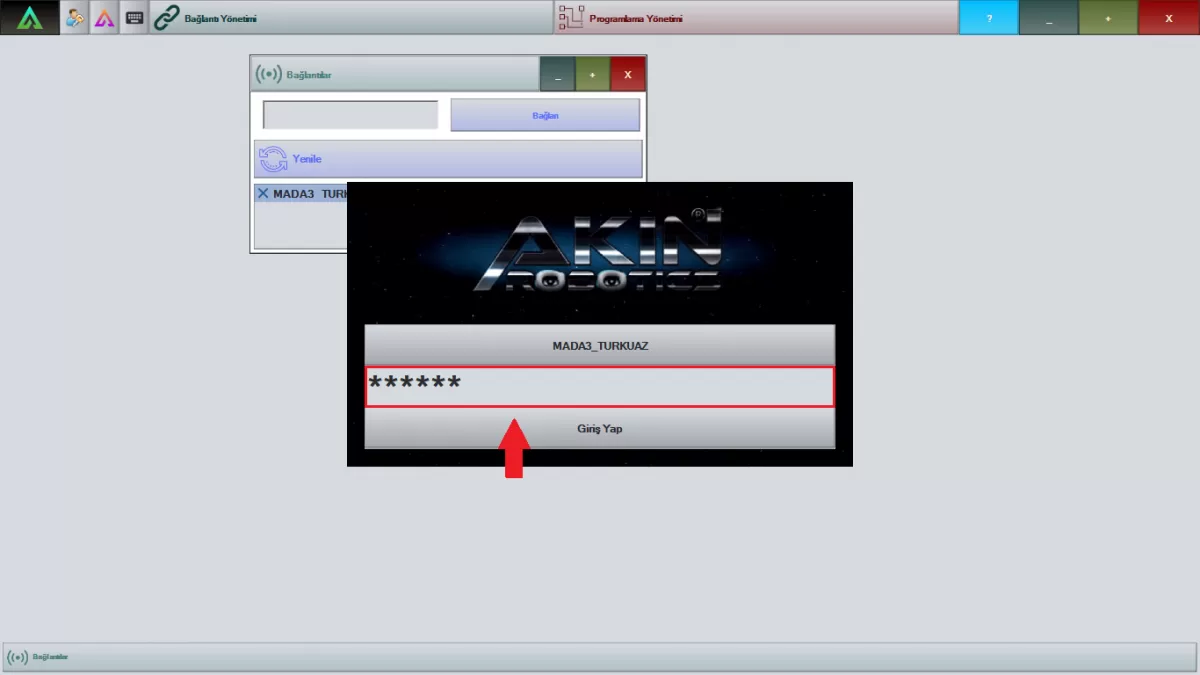The height and width of the screenshot is (675, 1200).
Task: Select the MADA3_TURKUAZ button in login dialog
Action: [599, 346]
